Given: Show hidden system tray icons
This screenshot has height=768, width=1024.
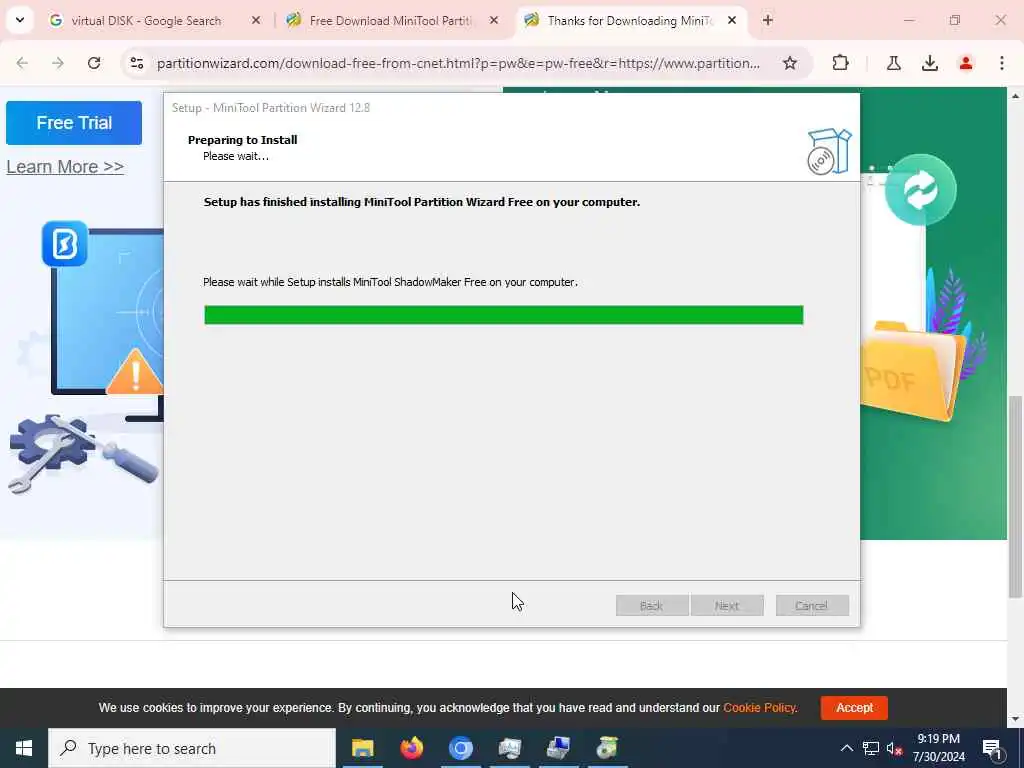Looking at the screenshot, I should pyautogui.click(x=846, y=748).
